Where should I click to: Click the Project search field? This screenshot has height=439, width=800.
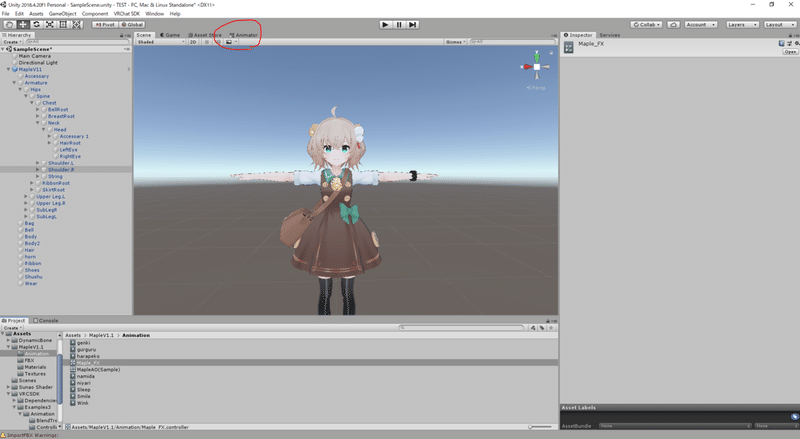tap(462, 328)
